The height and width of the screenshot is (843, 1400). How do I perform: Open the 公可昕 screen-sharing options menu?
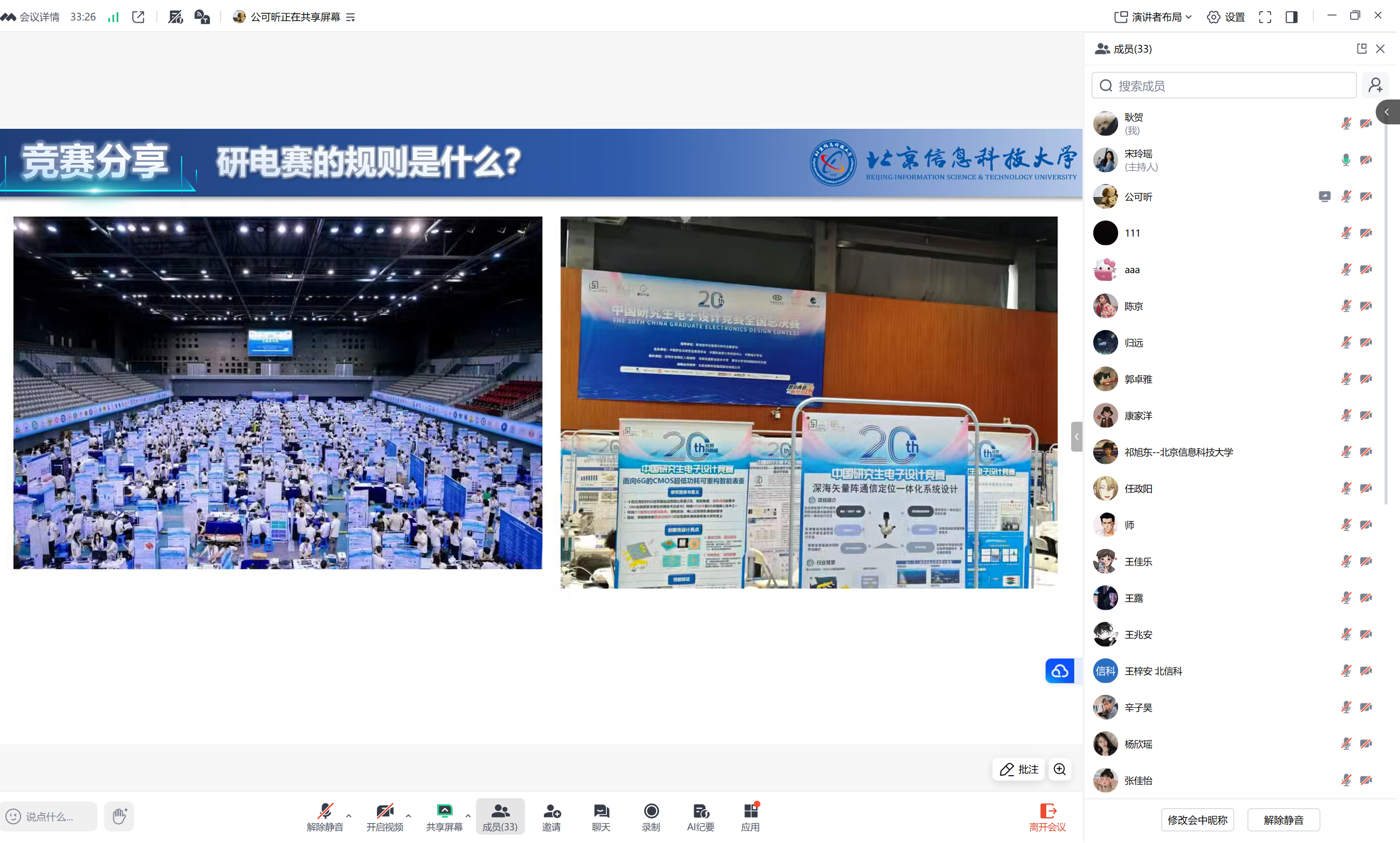pos(350,18)
